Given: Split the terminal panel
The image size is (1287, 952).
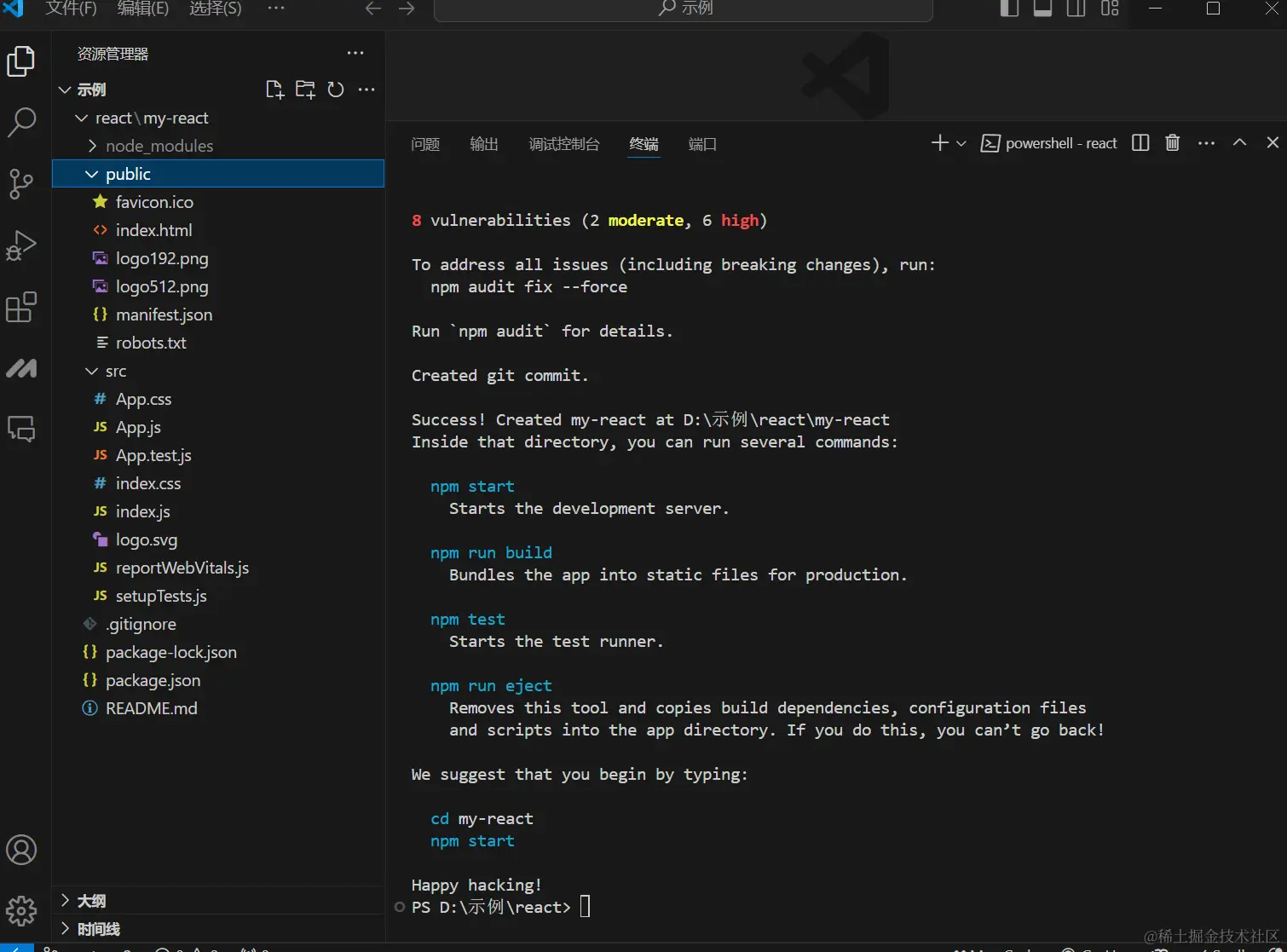Looking at the screenshot, I should click(1140, 143).
